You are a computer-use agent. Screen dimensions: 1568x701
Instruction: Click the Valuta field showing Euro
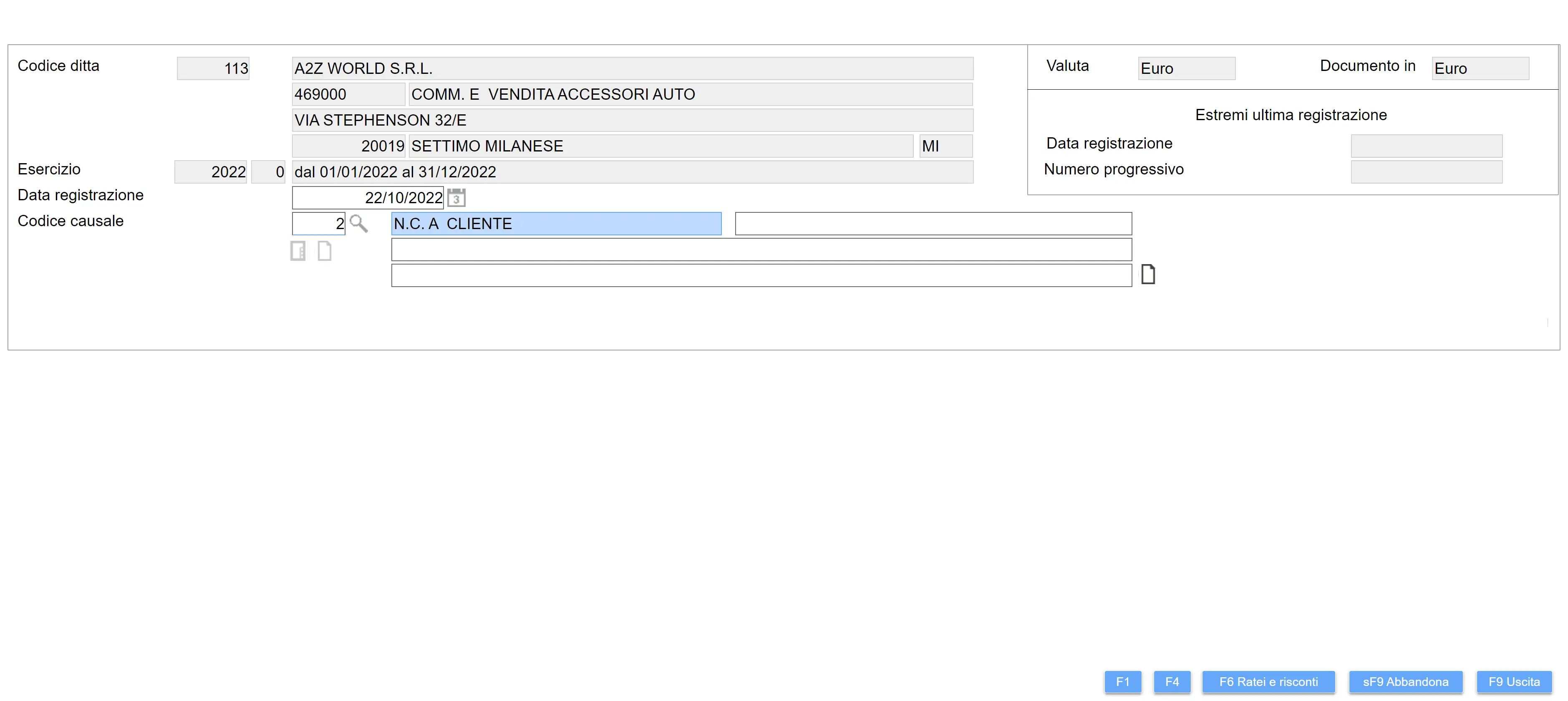pyautogui.click(x=1186, y=69)
